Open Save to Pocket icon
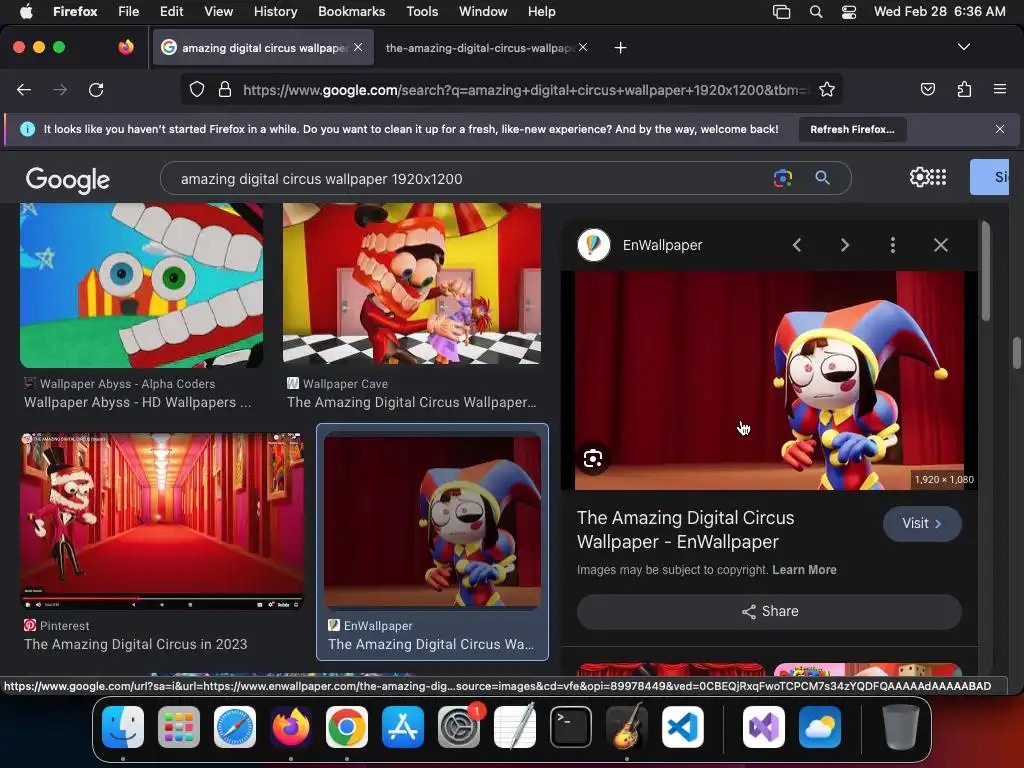 pos(927,89)
